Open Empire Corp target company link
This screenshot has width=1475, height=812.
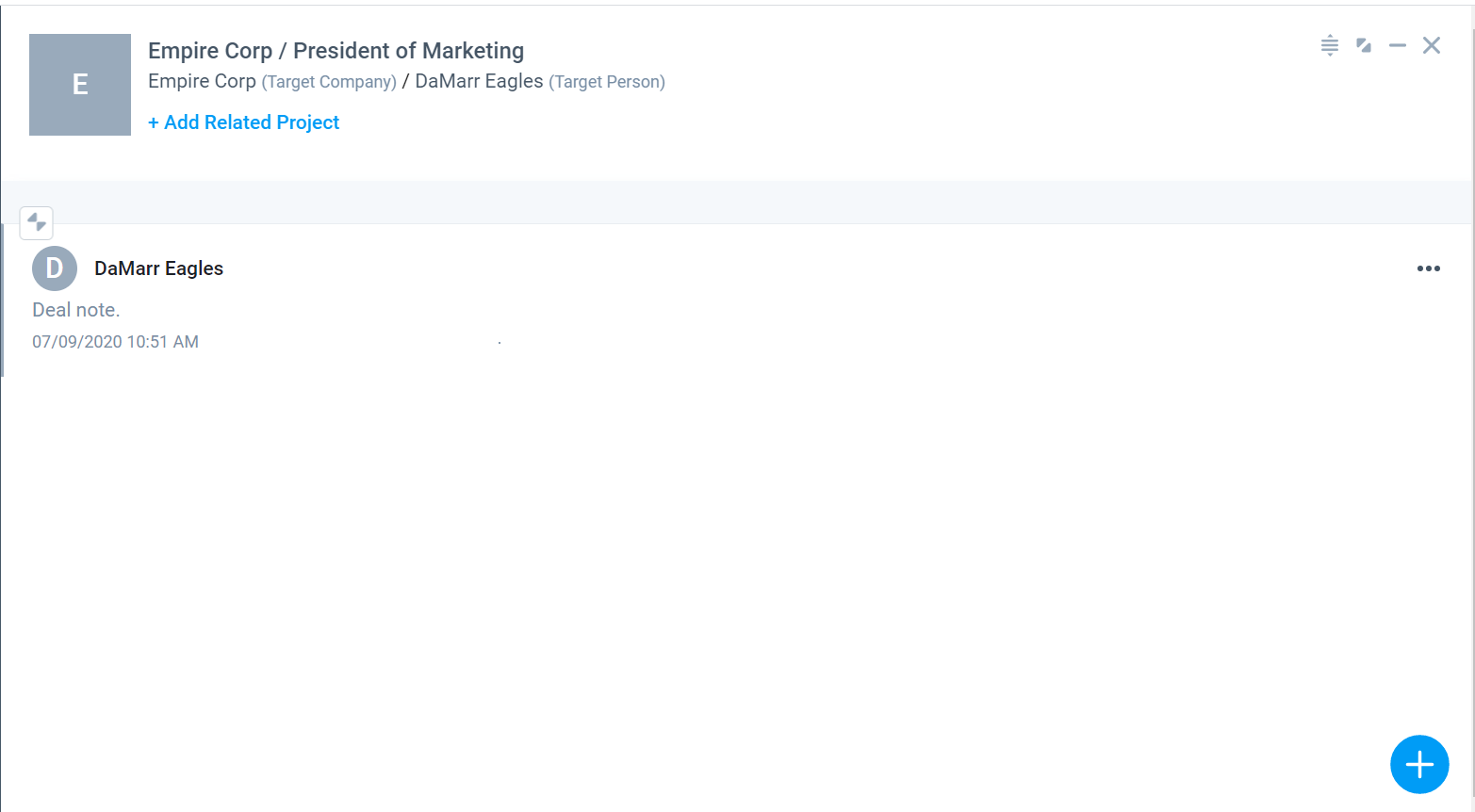pos(202,81)
